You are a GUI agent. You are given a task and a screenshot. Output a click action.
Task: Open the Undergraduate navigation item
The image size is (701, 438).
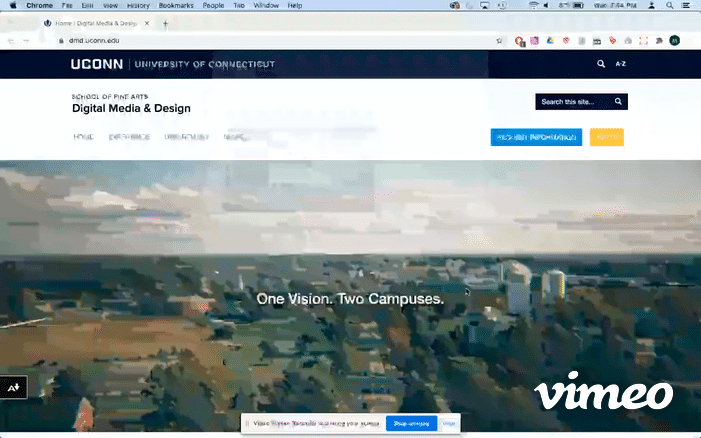click(186, 137)
